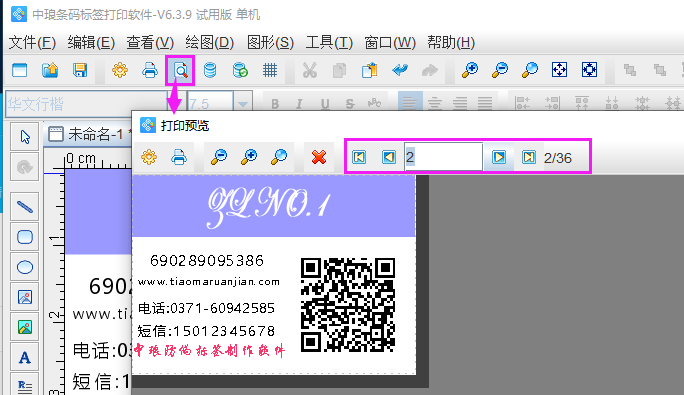Zoom out using main toolbar magnifier minus
684x395 pixels.
pos(499,70)
